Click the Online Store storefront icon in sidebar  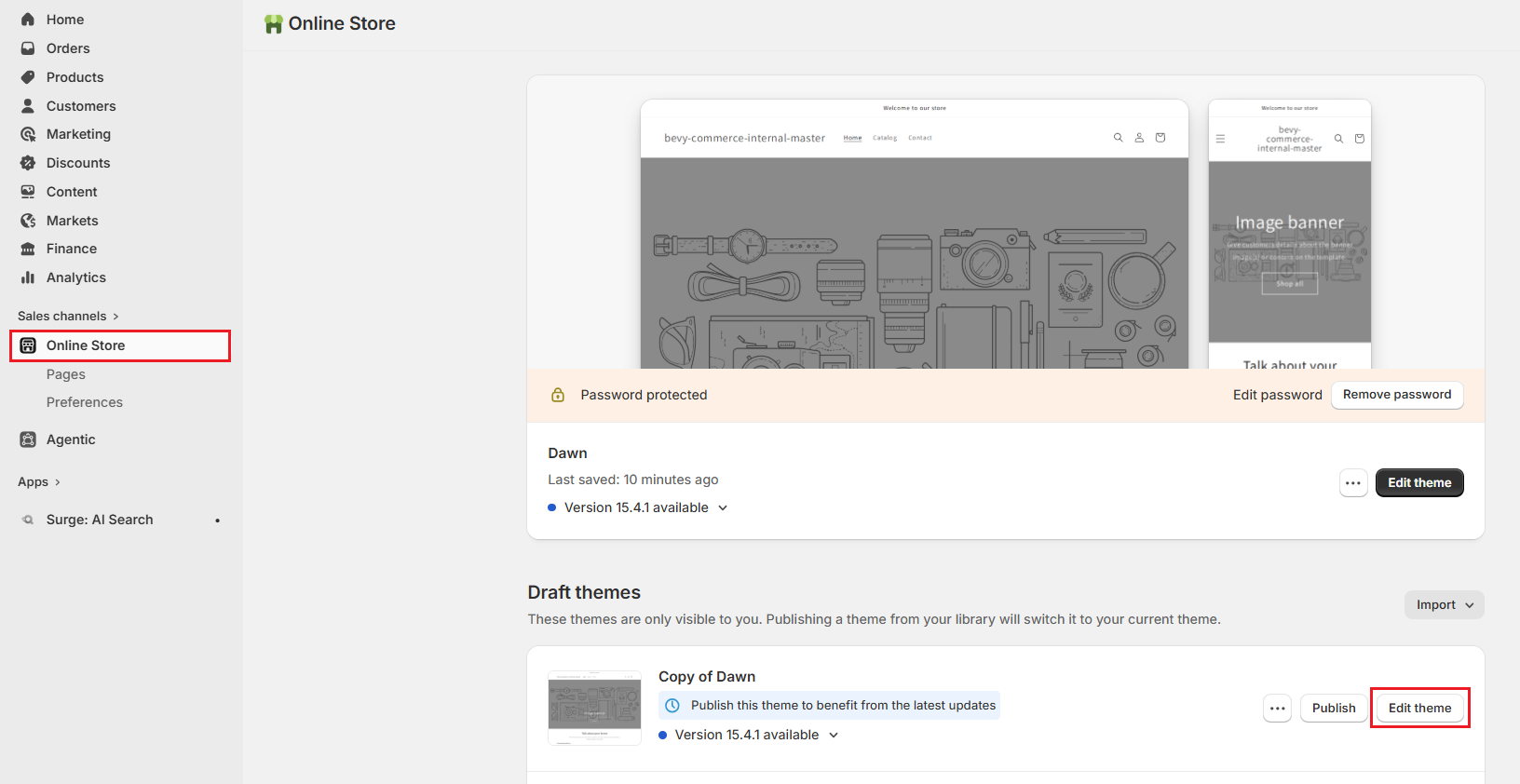(x=28, y=345)
